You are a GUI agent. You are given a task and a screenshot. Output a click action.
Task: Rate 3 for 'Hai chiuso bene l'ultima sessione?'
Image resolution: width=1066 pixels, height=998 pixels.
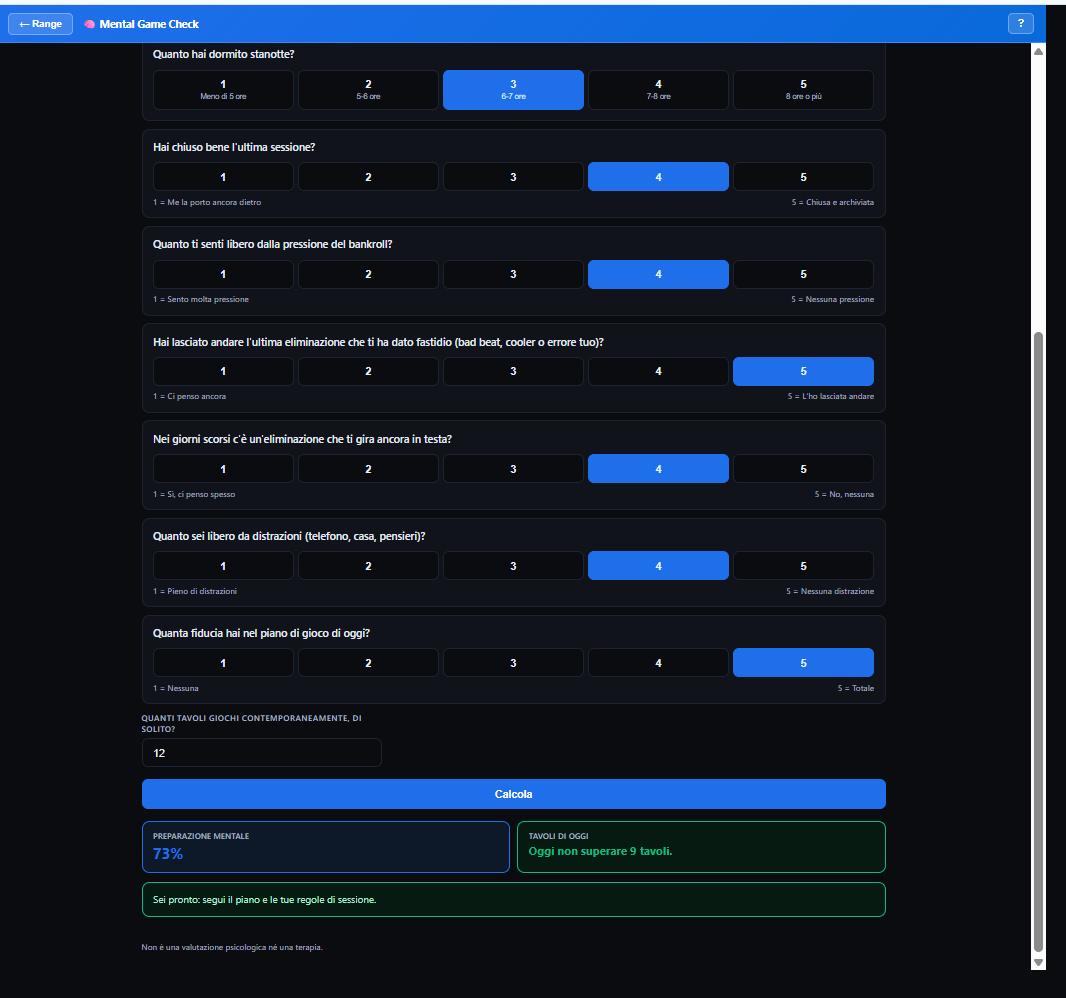tap(513, 177)
